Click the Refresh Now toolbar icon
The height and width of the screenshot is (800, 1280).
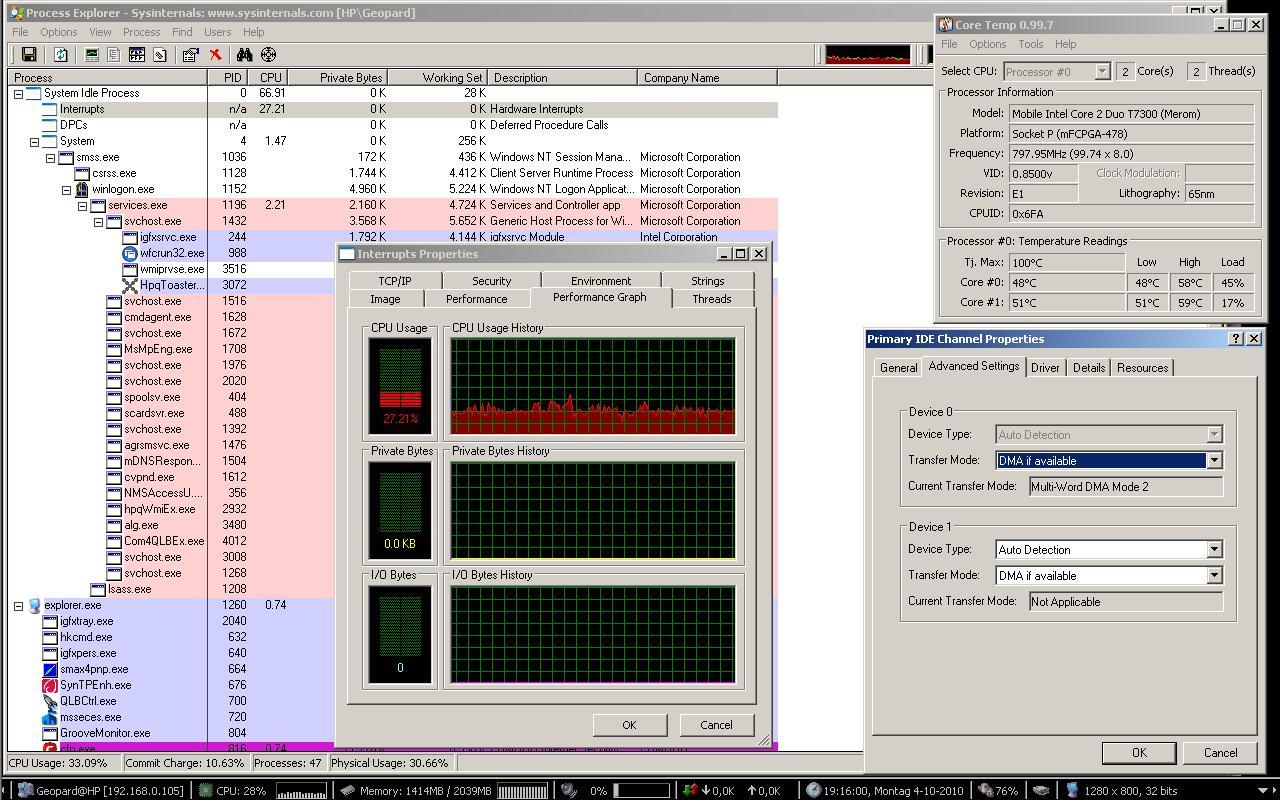tap(61, 55)
